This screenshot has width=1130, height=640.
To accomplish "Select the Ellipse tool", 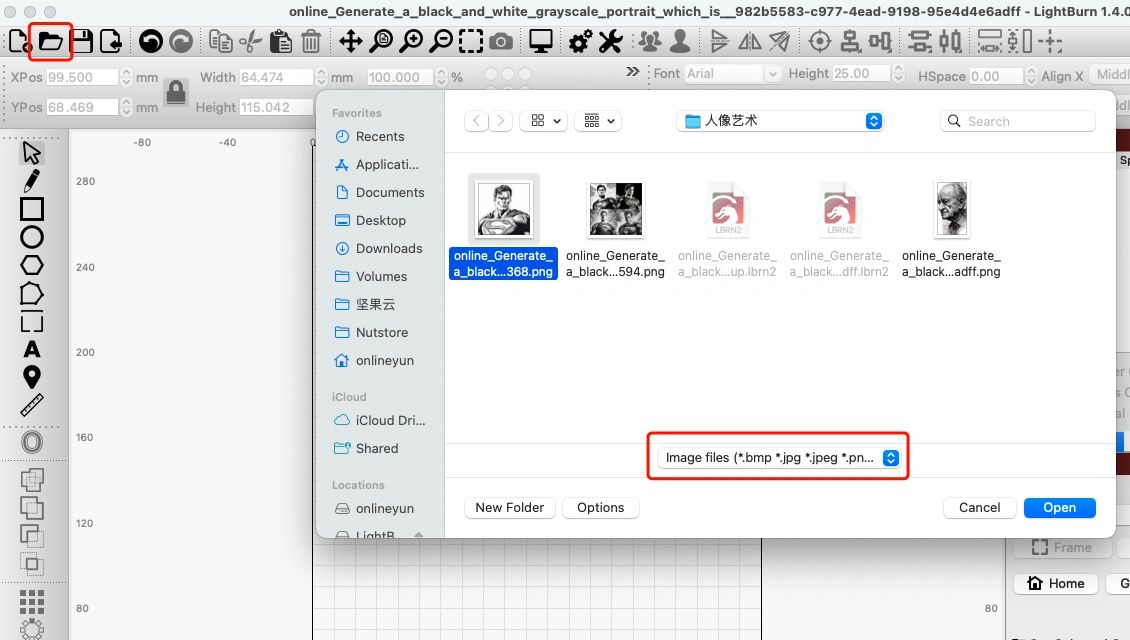I will (x=31, y=238).
